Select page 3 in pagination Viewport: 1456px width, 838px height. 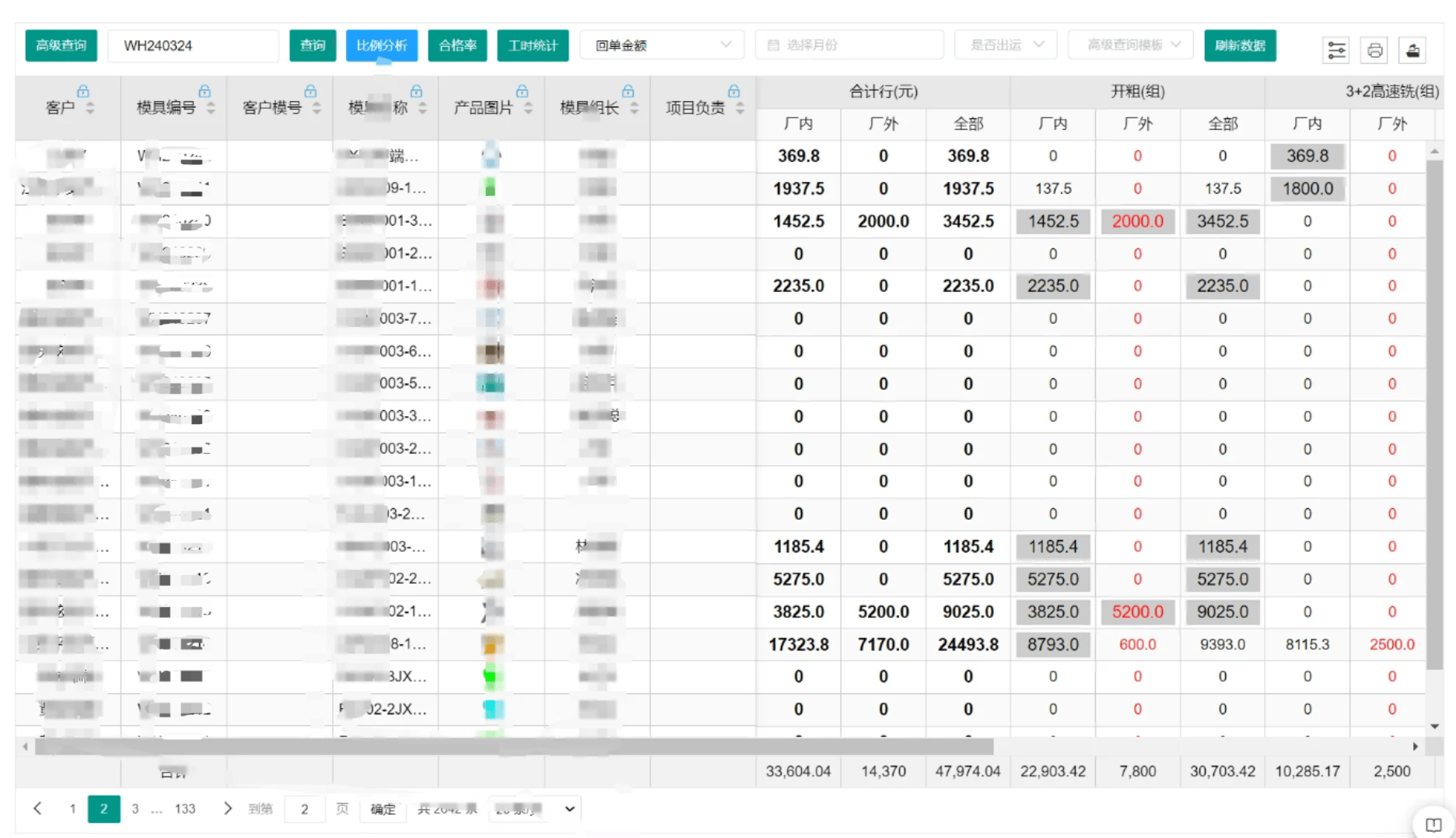point(135,808)
